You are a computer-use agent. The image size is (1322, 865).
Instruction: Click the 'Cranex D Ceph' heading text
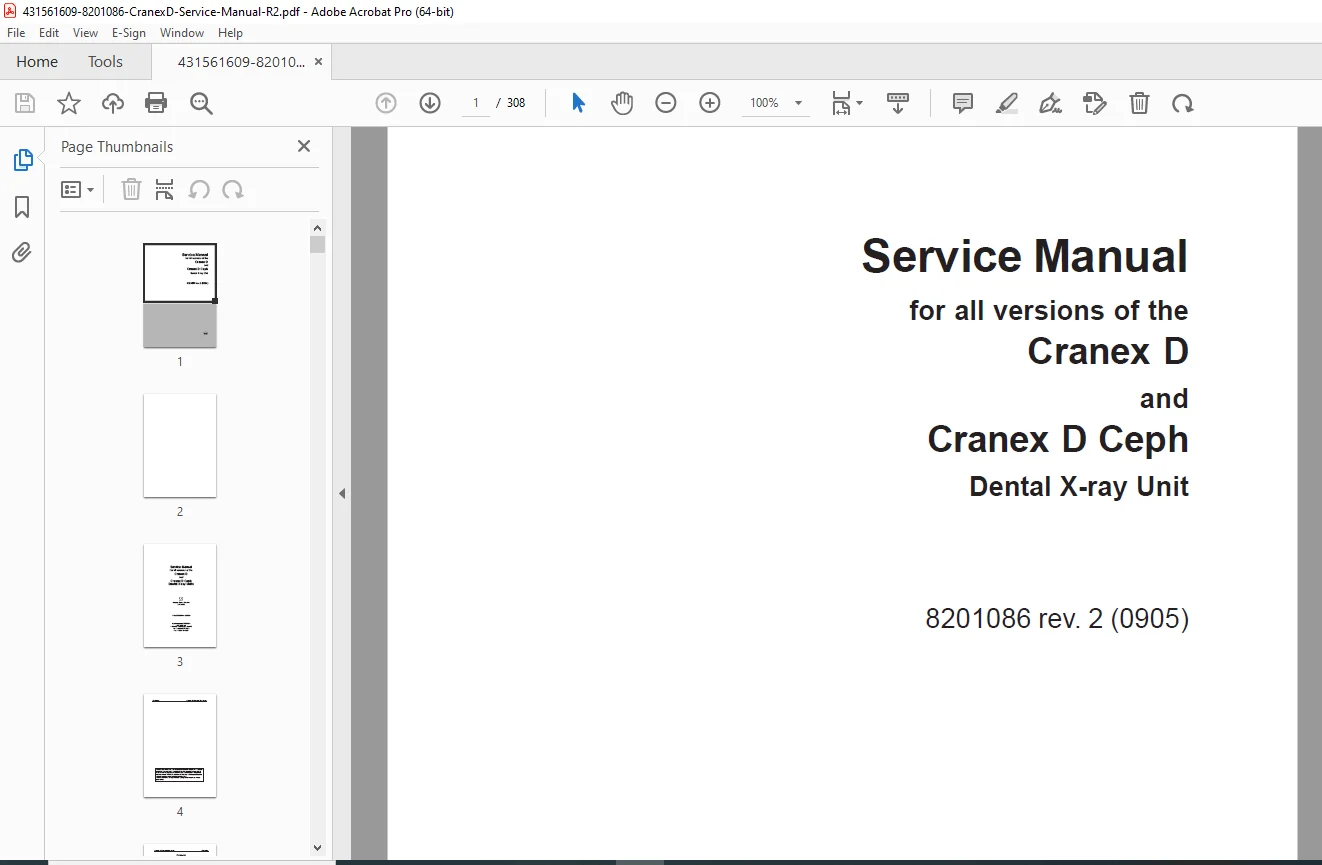(x=1058, y=439)
